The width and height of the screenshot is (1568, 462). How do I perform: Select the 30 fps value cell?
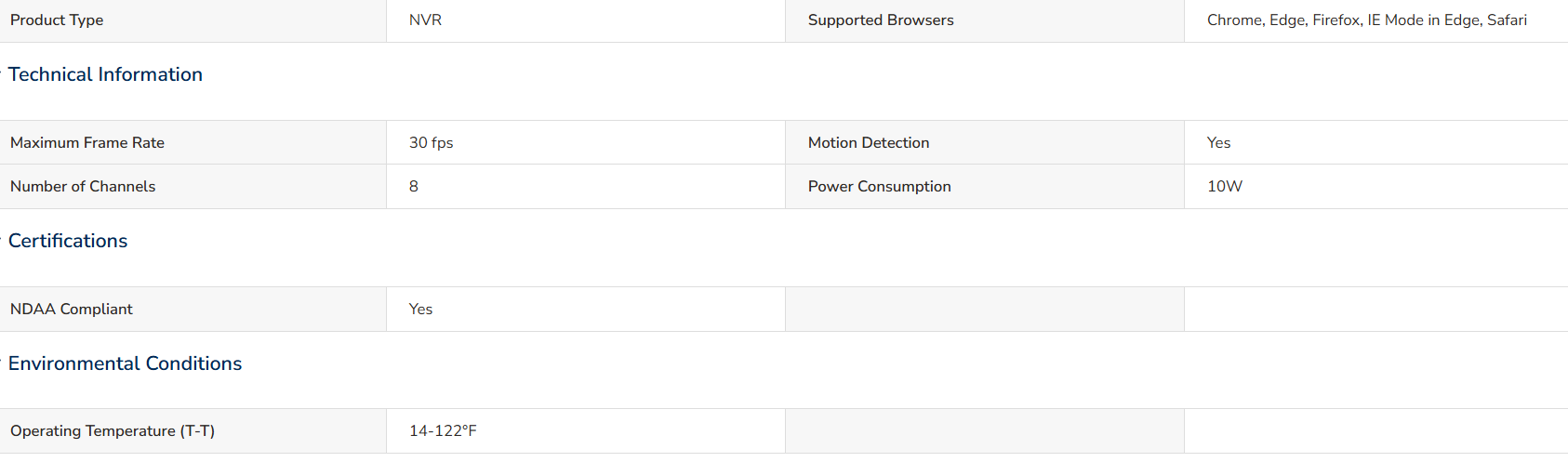586,142
